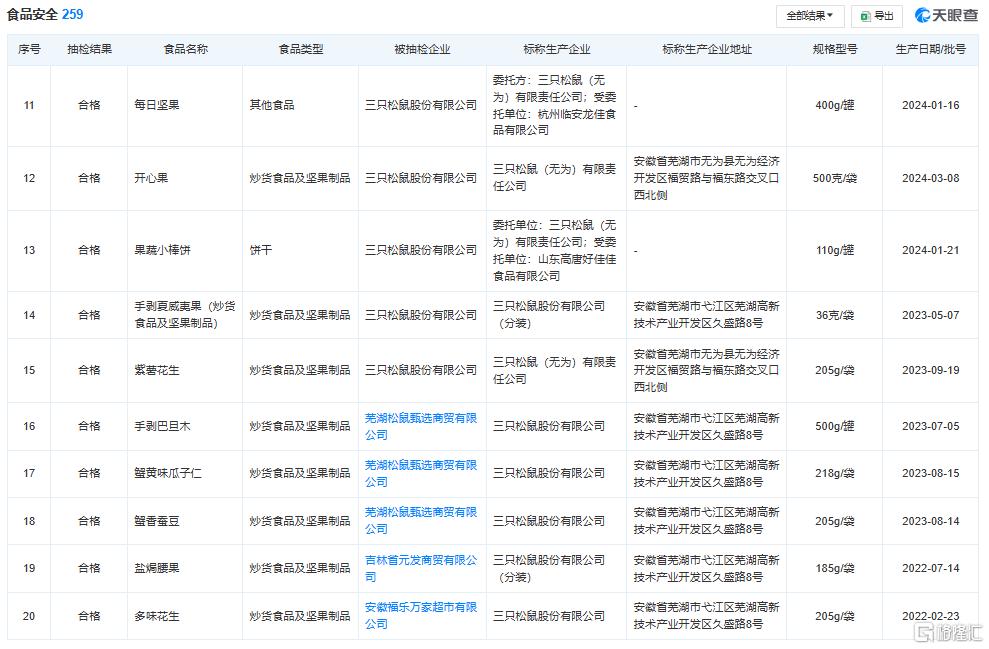Open link 吉林省元发商贸有限公司 in row 19

[x=421, y=568]
